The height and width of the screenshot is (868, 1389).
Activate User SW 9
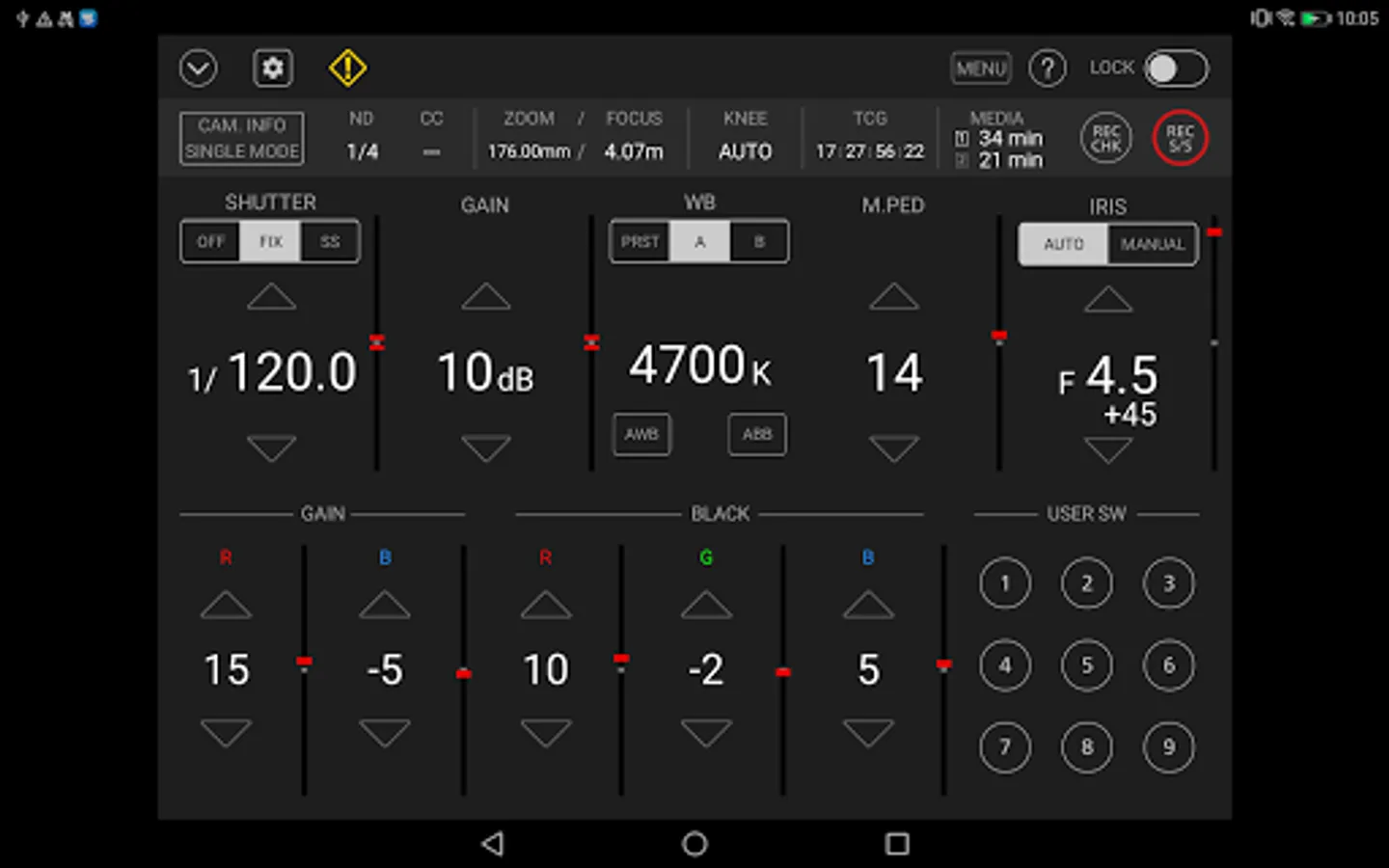click(1169, 747)
